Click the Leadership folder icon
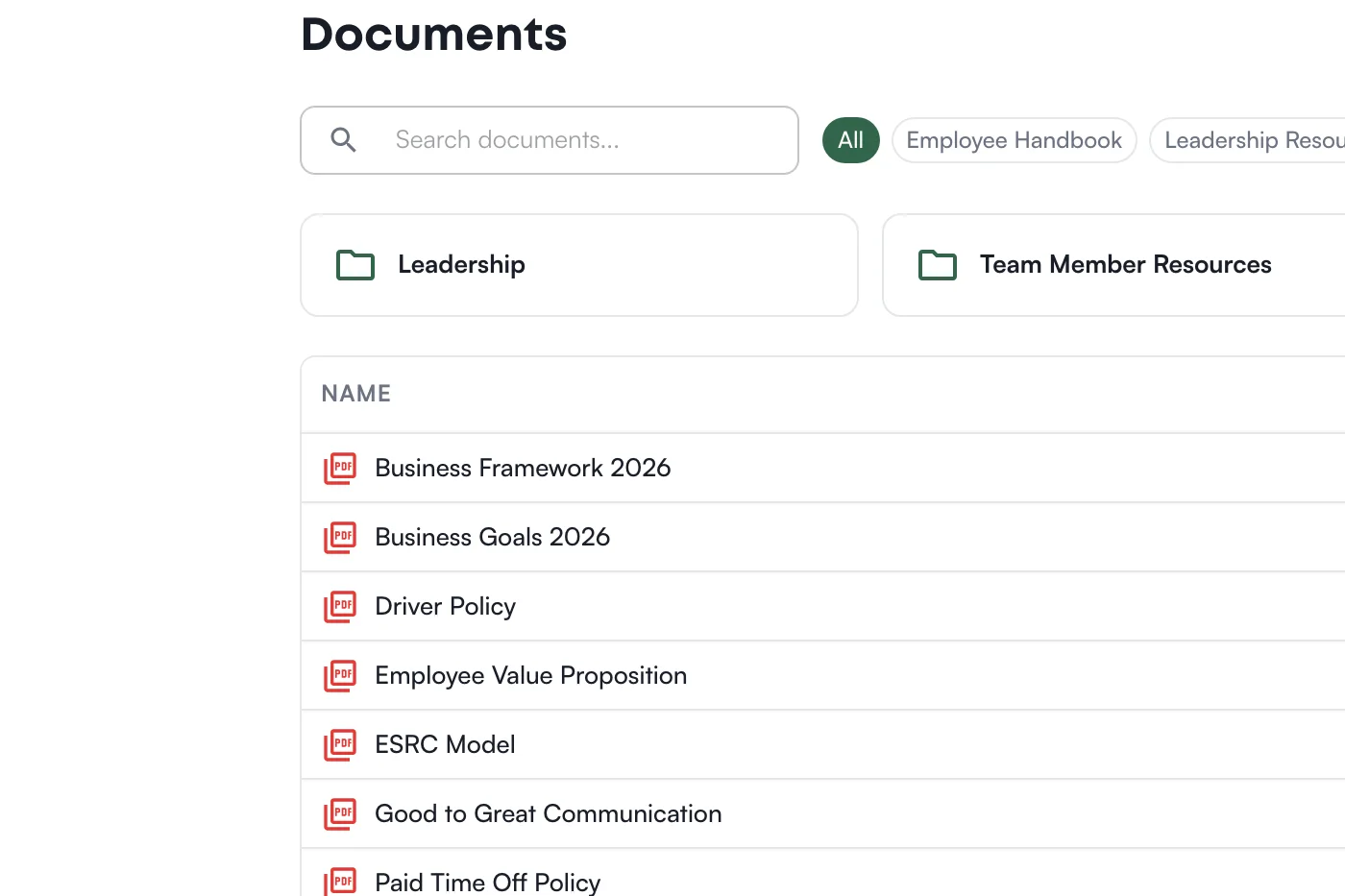This screenshot has width=1345, height=896. [355, 265]
